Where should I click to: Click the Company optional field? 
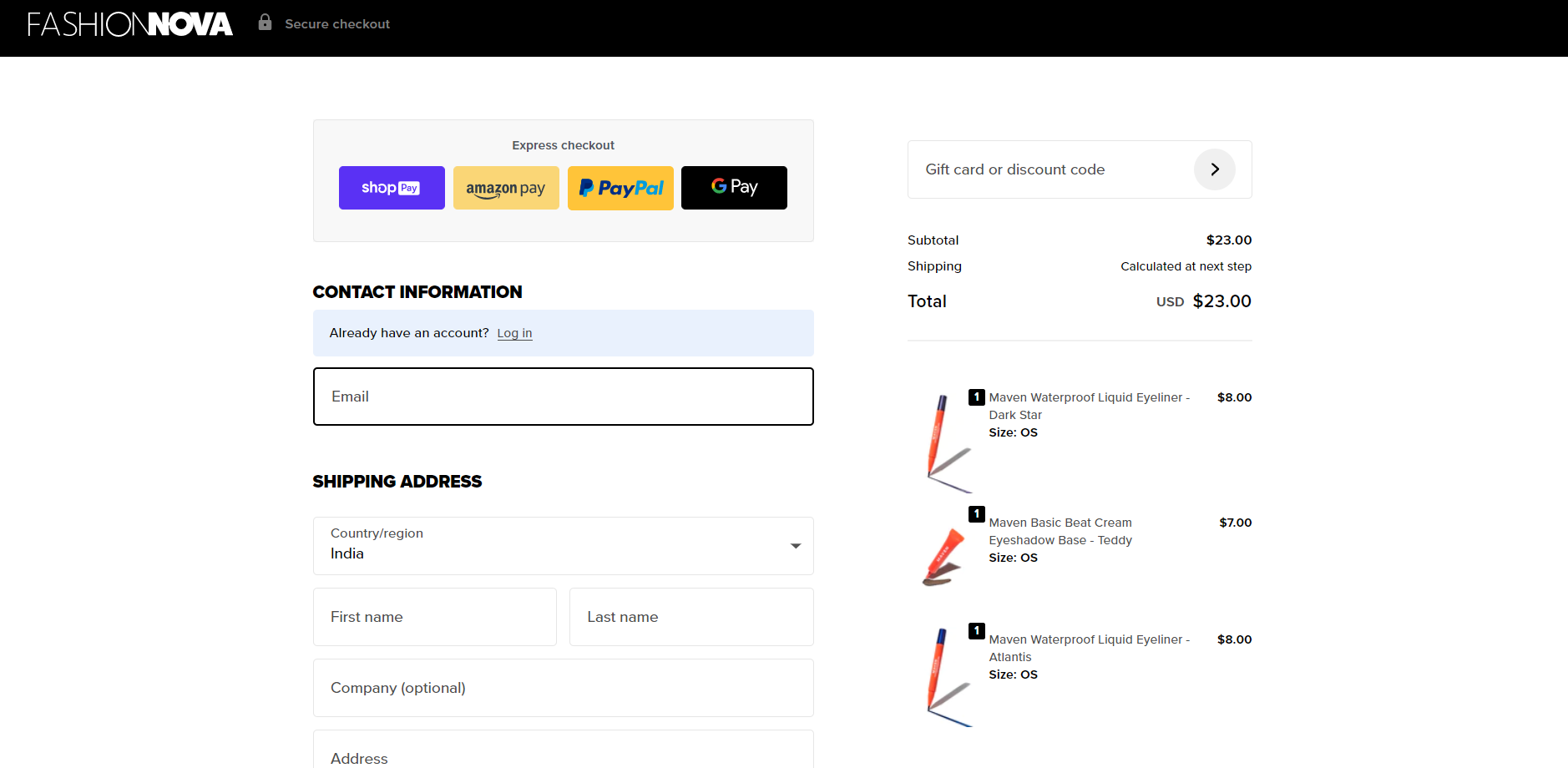[x=563, y=687]
